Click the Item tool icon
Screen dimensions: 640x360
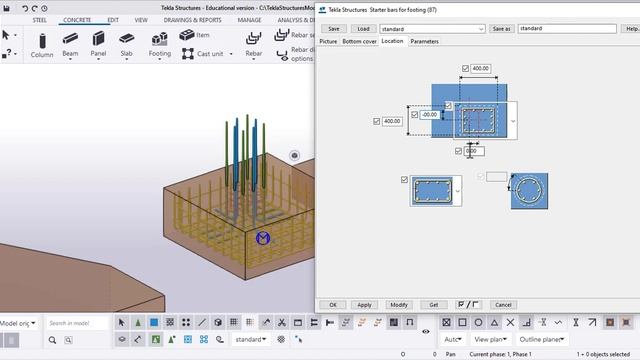(x=187, y=35)
